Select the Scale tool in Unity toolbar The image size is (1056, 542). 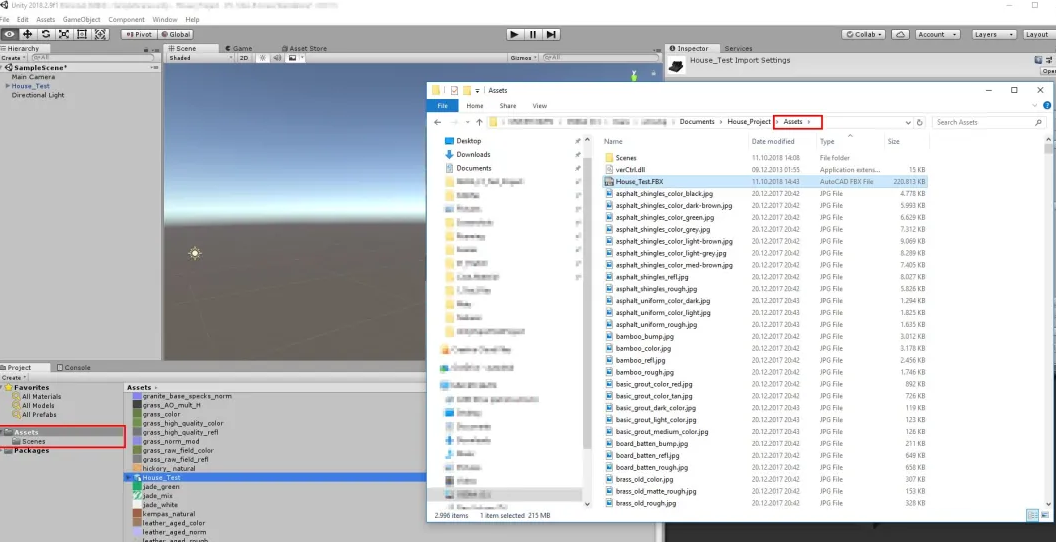click(x=64, y=34)
